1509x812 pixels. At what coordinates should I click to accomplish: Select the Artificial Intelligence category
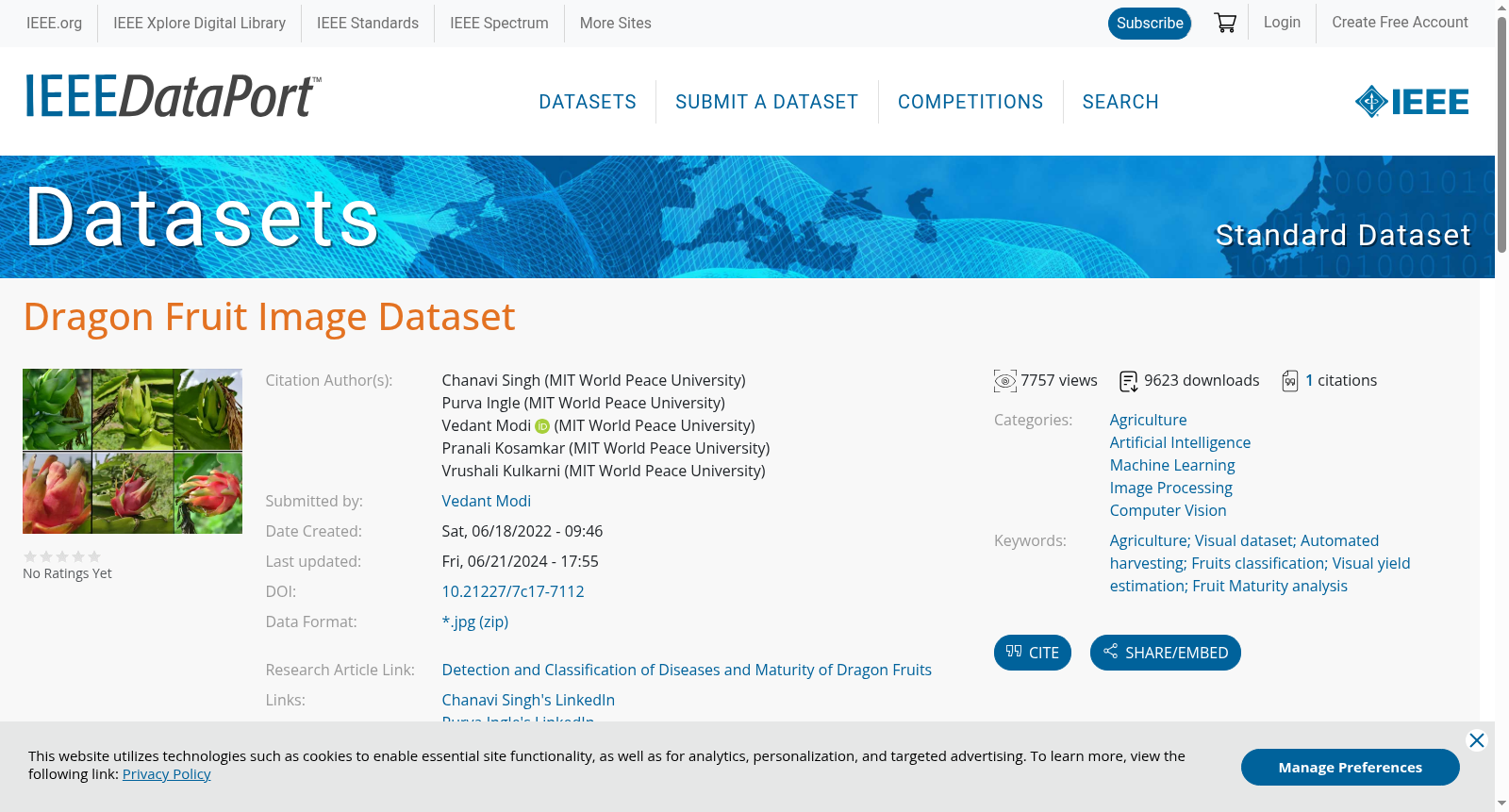1180,443
